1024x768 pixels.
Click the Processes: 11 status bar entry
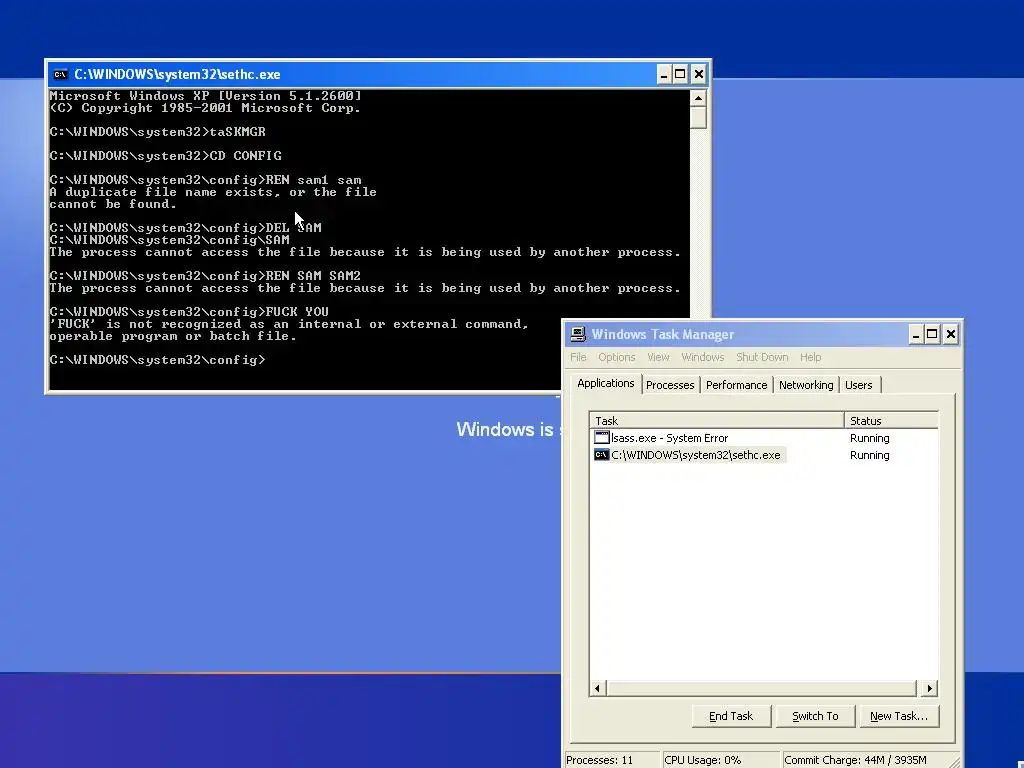click(612, 760)
